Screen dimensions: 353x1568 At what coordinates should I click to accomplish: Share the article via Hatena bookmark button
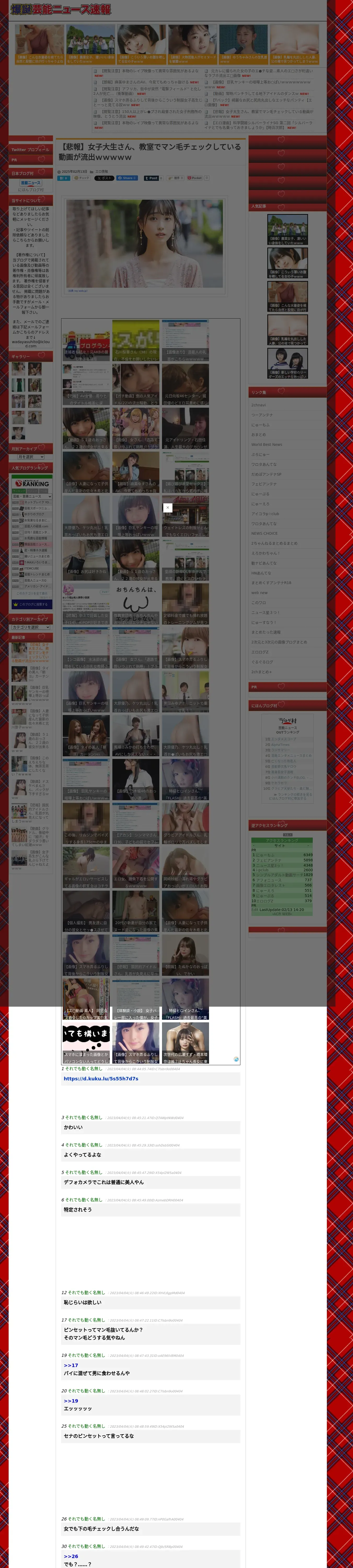coord(64,178)
